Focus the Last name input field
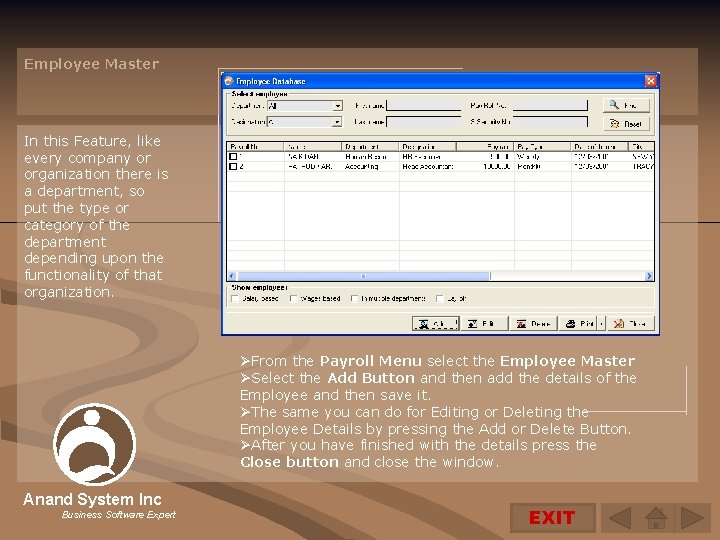720x540 pixels. click(x=423, y=122)
